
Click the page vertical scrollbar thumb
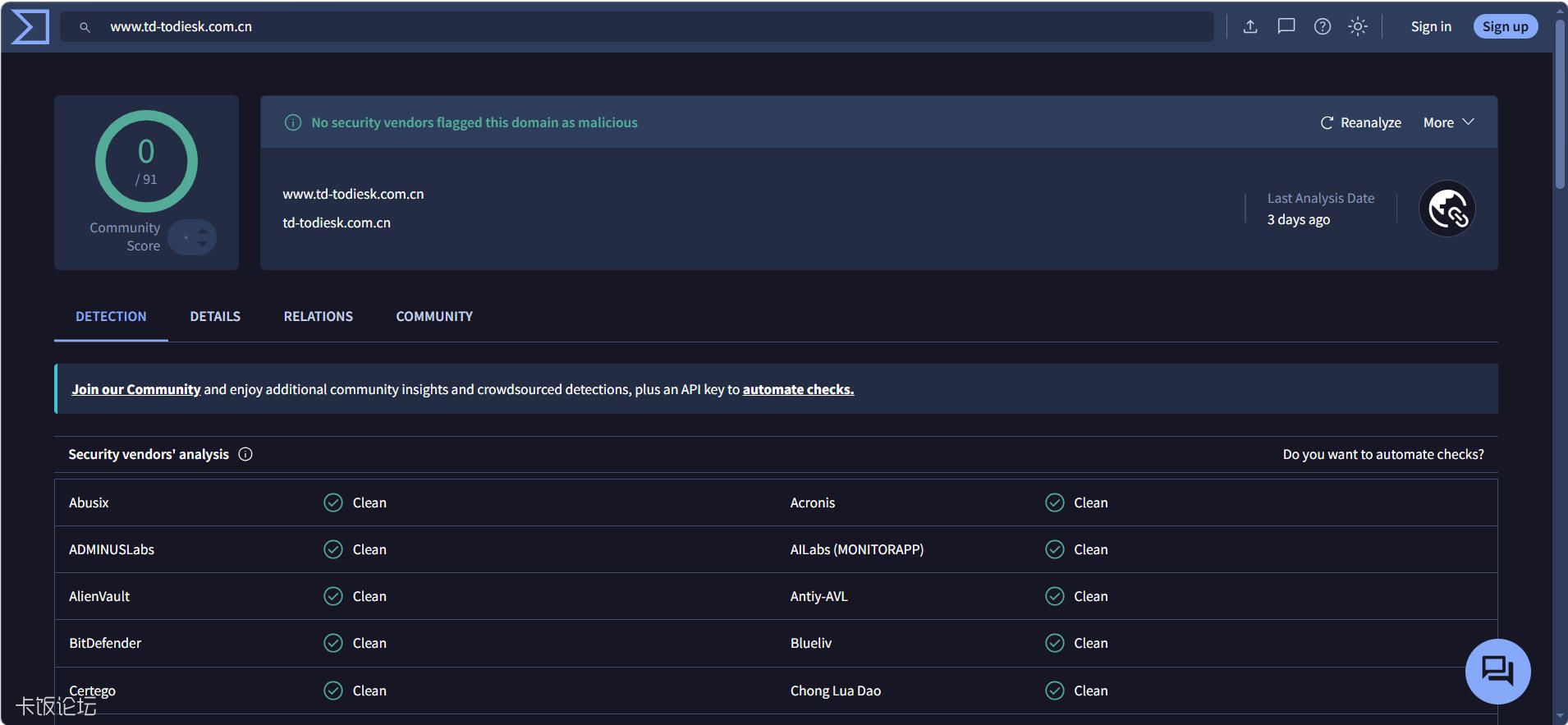coord(1560,103)
